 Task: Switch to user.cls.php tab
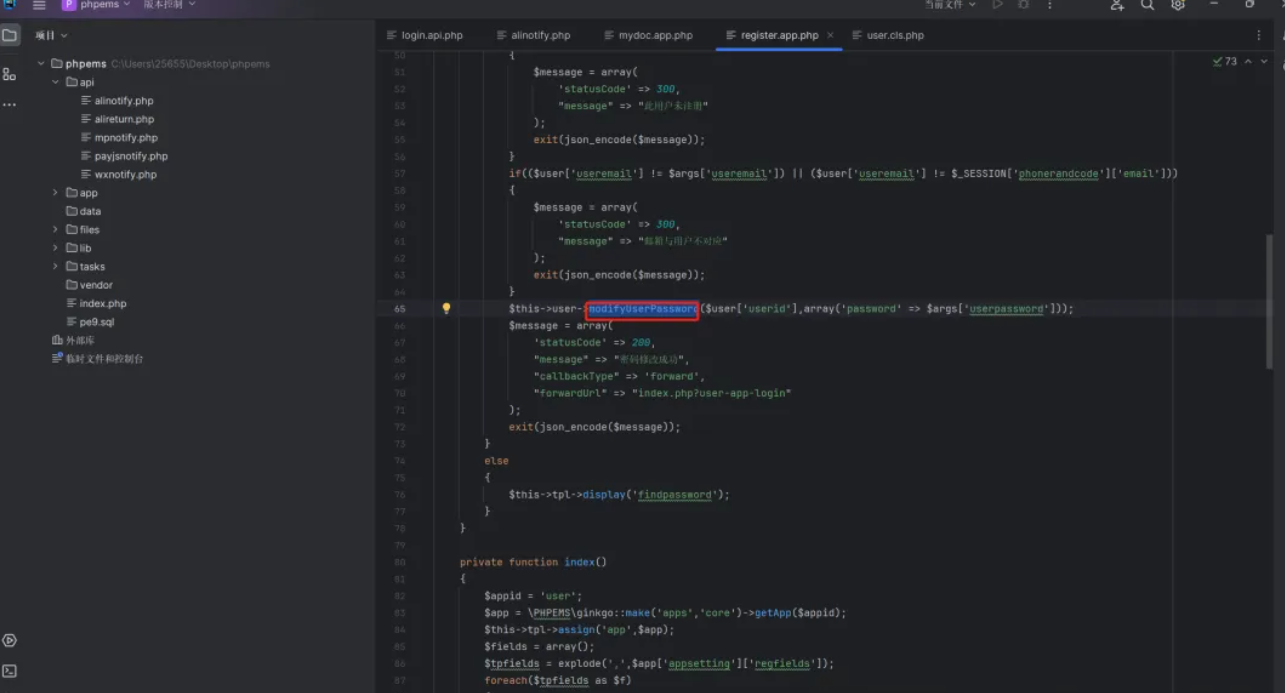coord(888,35)
